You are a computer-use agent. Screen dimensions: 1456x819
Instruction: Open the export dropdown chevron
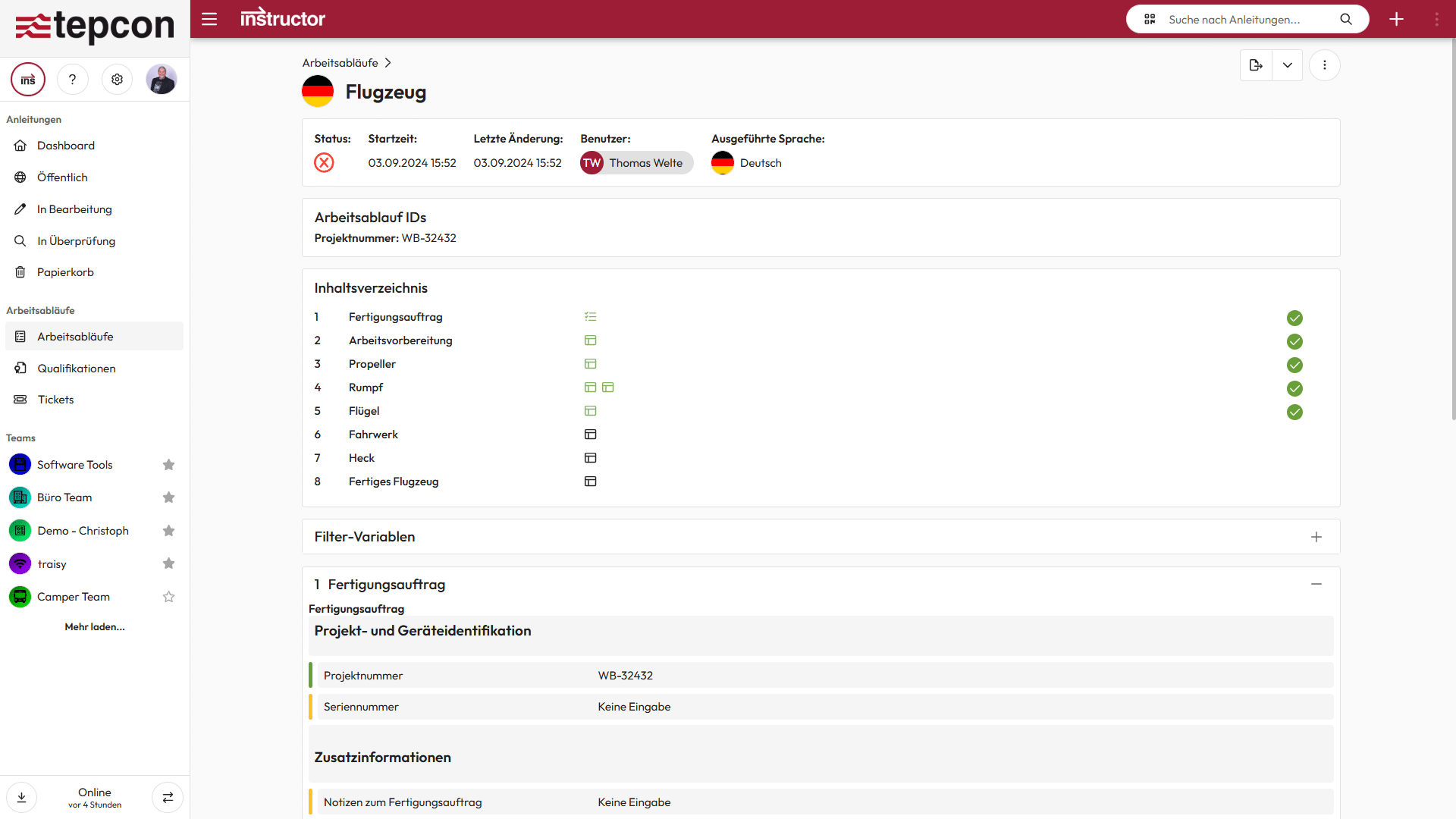1287,65
